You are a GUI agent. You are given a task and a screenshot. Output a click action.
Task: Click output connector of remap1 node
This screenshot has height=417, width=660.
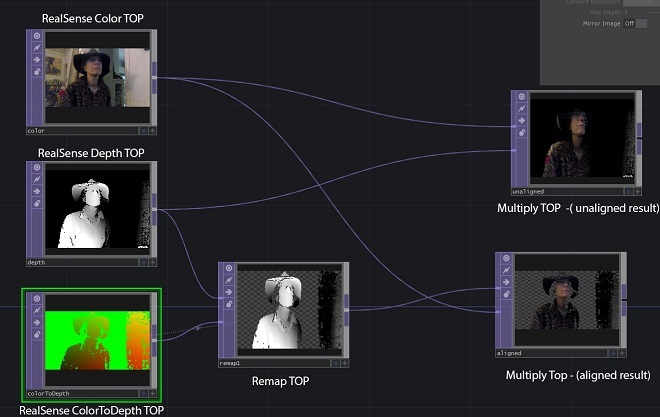click(x=346, y=310)
